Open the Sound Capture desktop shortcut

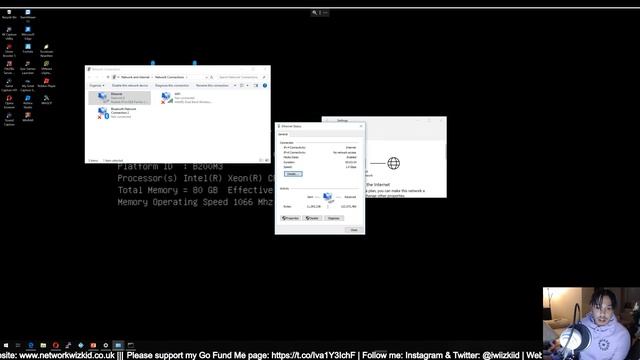9,119
